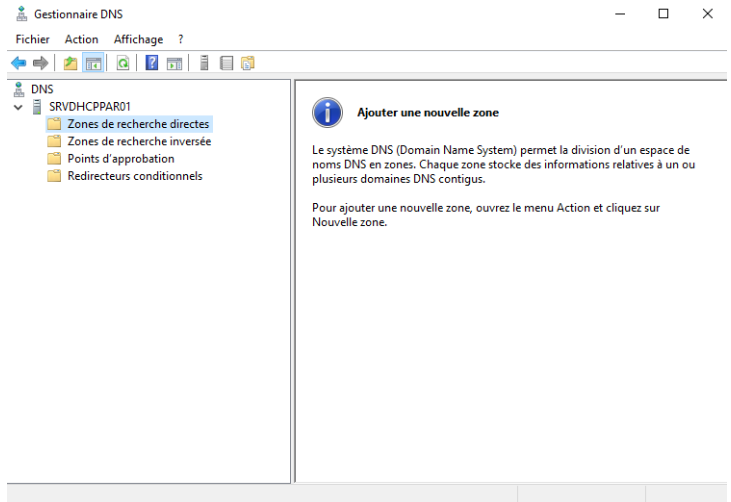This screenshot has height=502, width=731.
Task: Close the Gestionnaire DNS window
Action: pos(707,14)
